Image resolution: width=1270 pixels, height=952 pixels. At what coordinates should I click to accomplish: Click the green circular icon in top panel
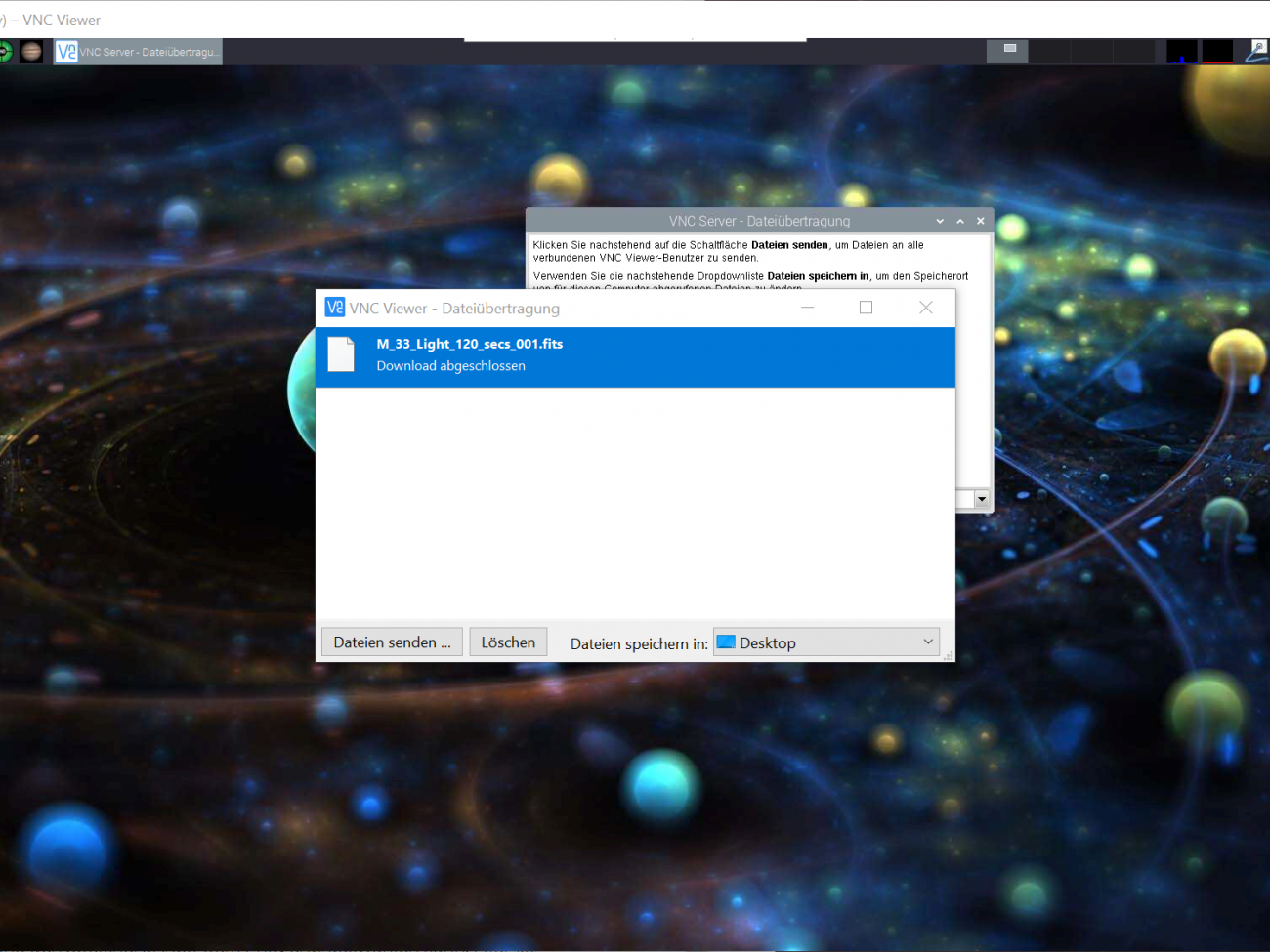(5, 52)
